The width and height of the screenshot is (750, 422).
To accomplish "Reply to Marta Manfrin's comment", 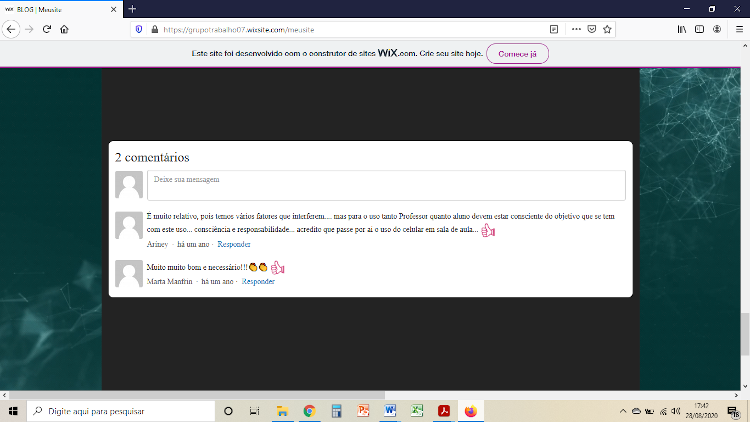I will (x=258, y=281).
